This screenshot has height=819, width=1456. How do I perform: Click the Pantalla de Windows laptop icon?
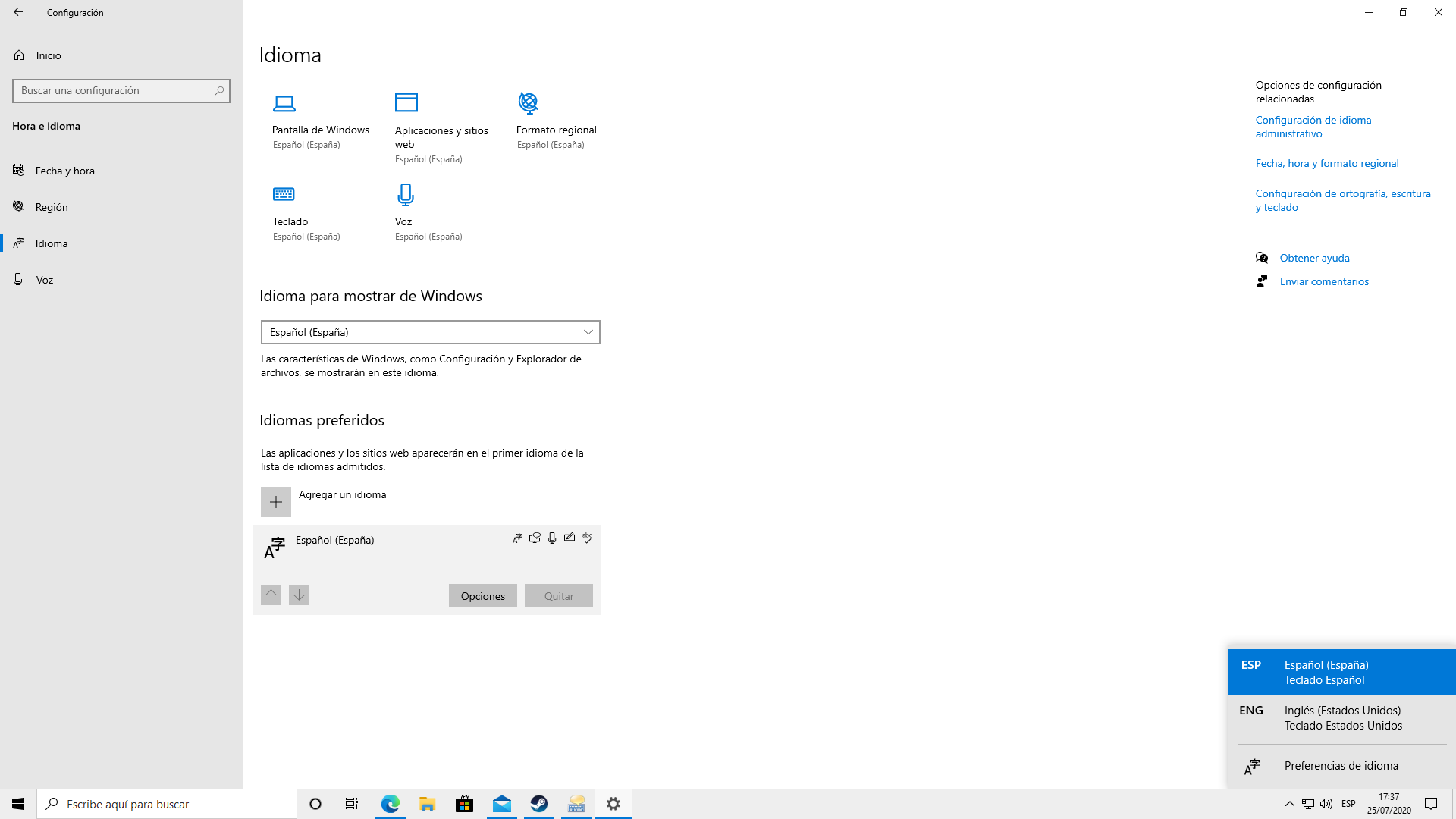284,103
